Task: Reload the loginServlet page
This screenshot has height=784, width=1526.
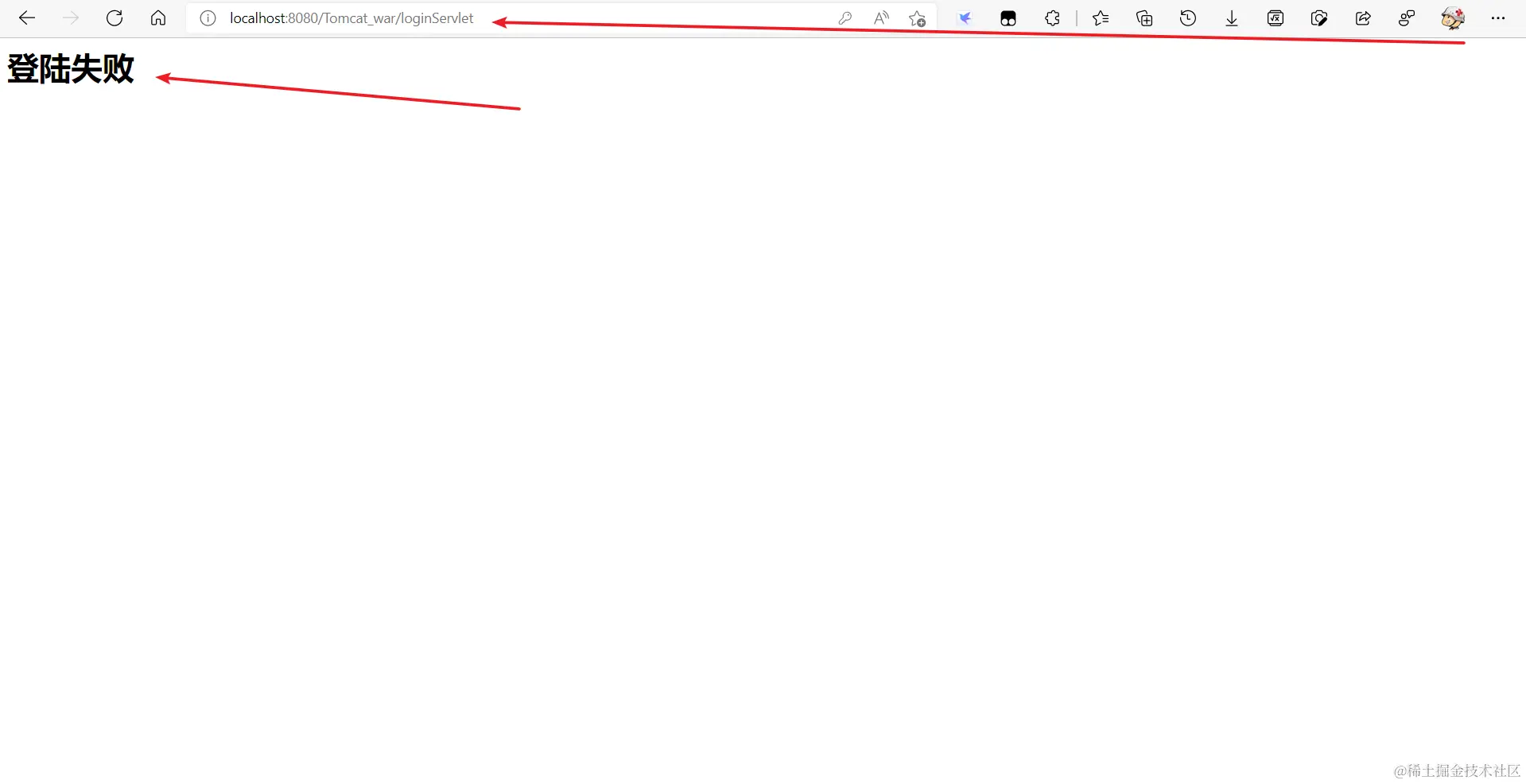Action: pyautogui.click(x=115, y=18)
